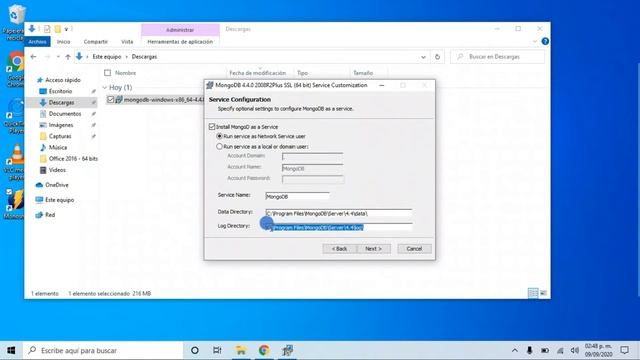Click the < Back button in installer
Image resolution: width=640 pixels, height=360 pixels.
[x=339, y=249]
